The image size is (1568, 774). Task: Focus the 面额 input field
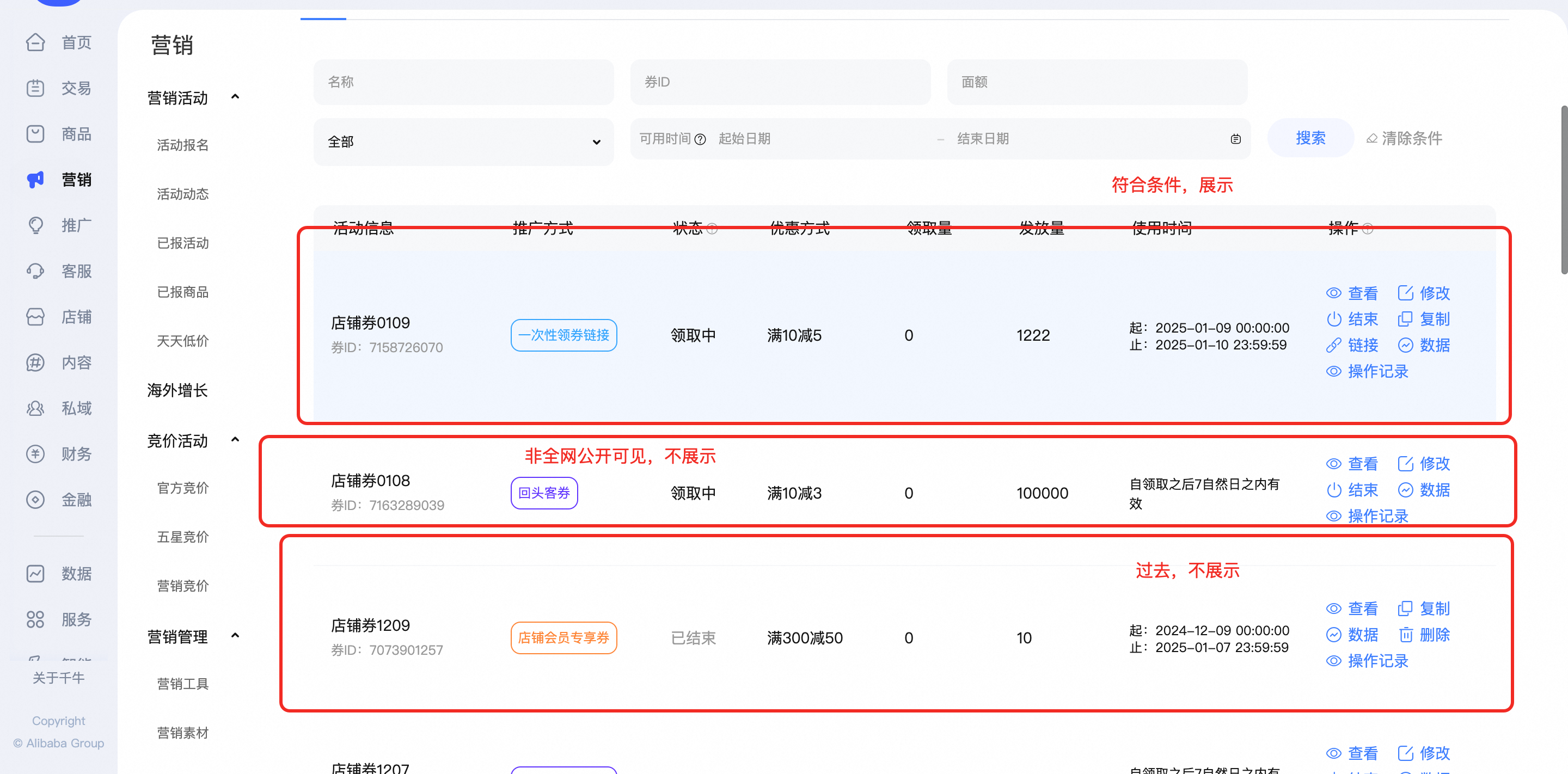click(1097, 82)
